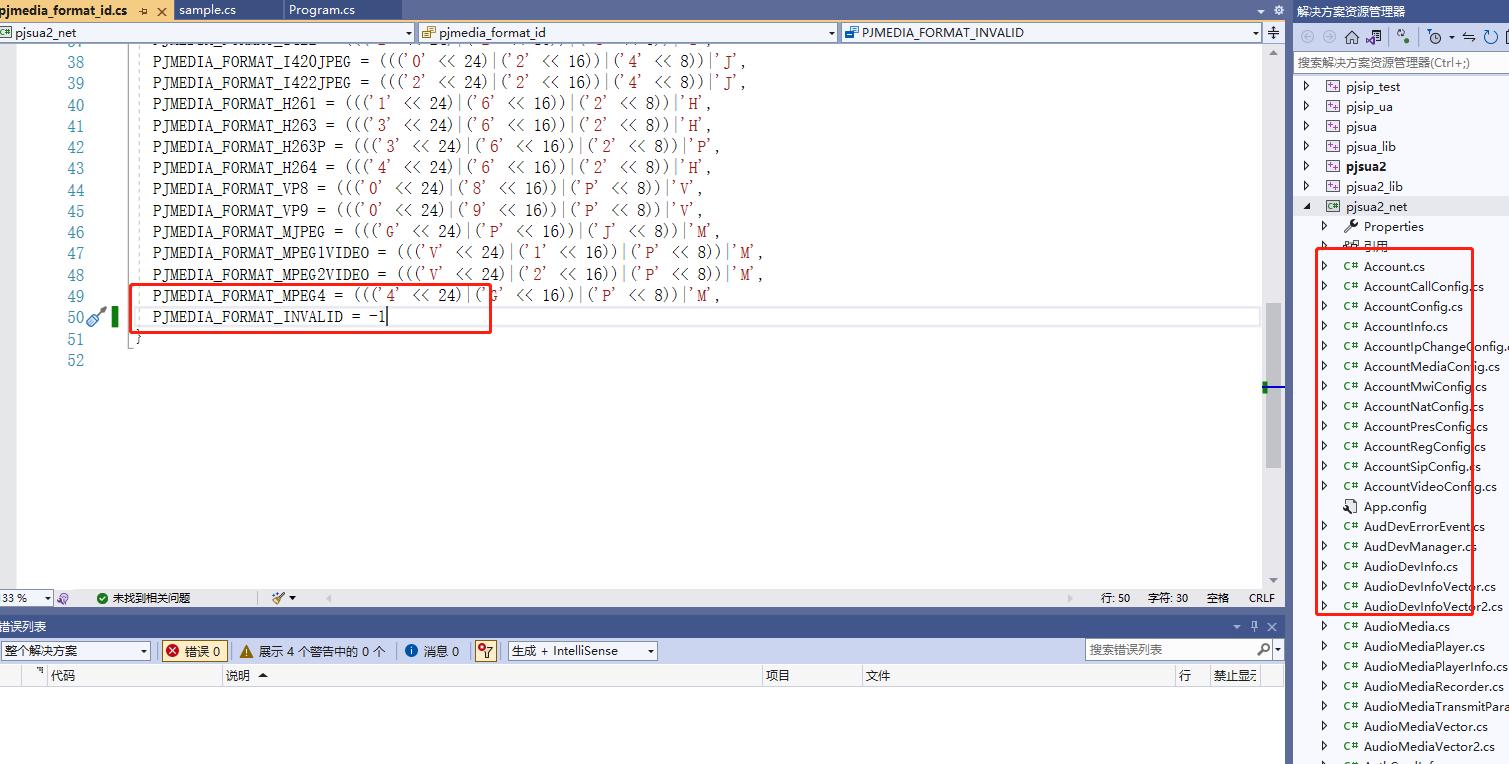Sort error list by '代码' column
The height and width of the screenshot is (764, 1509).
click(135, 676)
